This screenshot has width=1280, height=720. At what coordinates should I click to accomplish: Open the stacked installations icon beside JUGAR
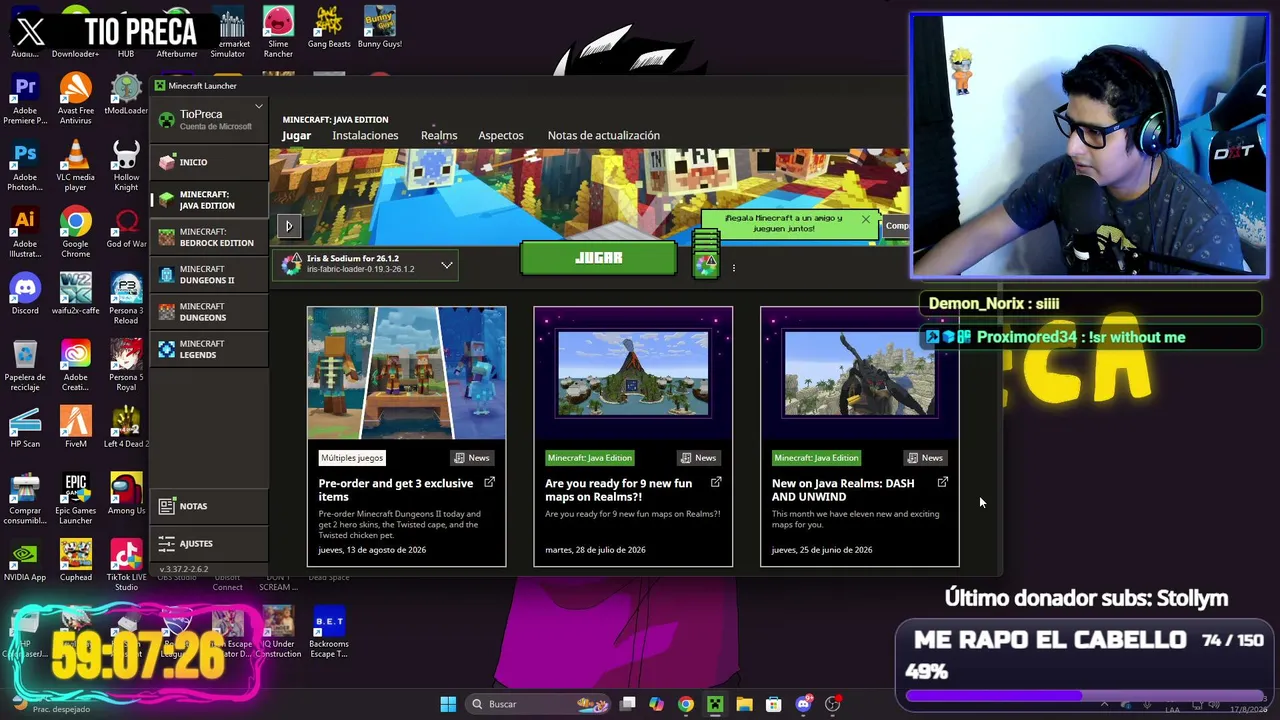(706, 256)
